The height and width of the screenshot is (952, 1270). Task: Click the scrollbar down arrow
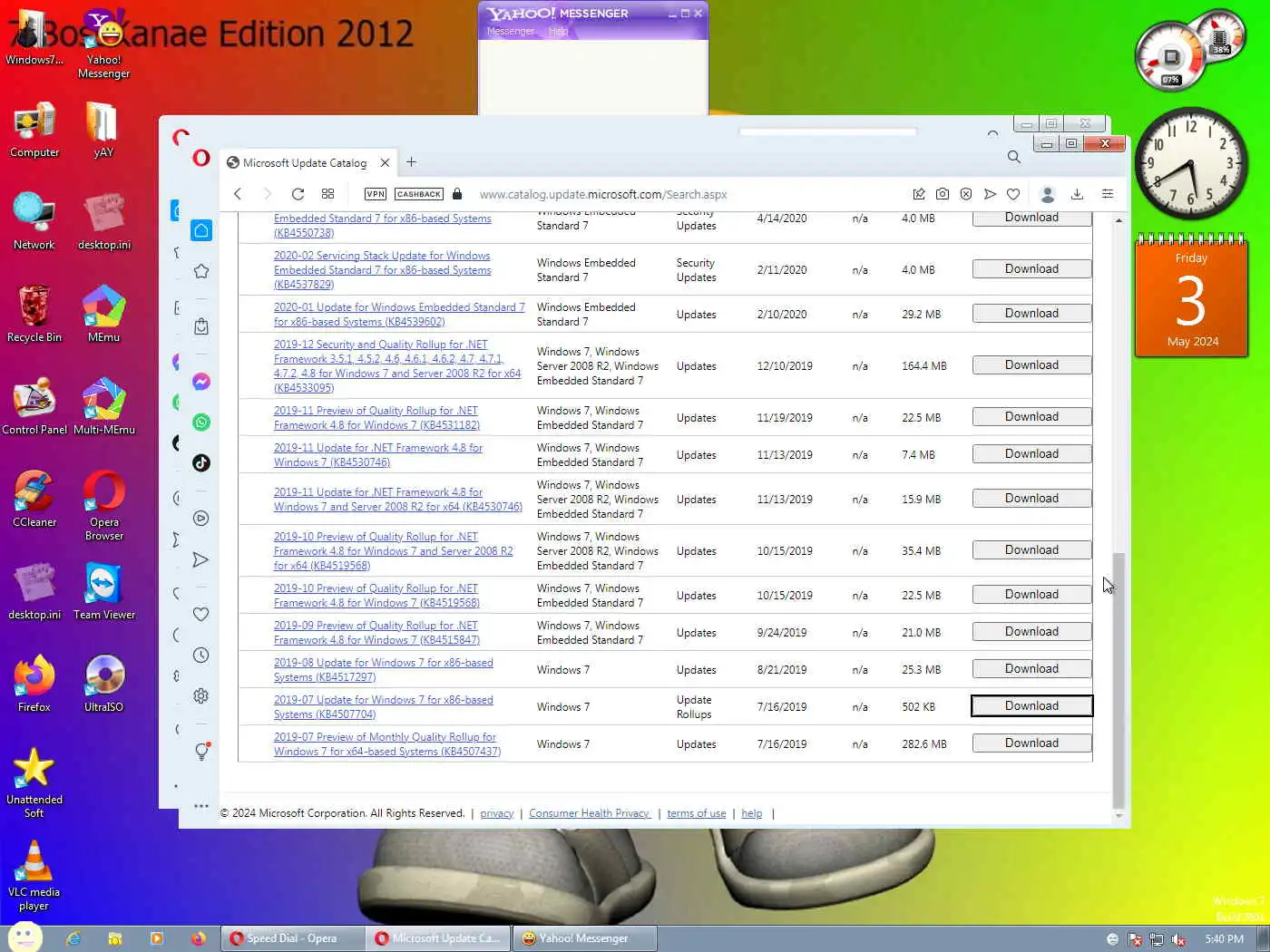point(1119,815)
